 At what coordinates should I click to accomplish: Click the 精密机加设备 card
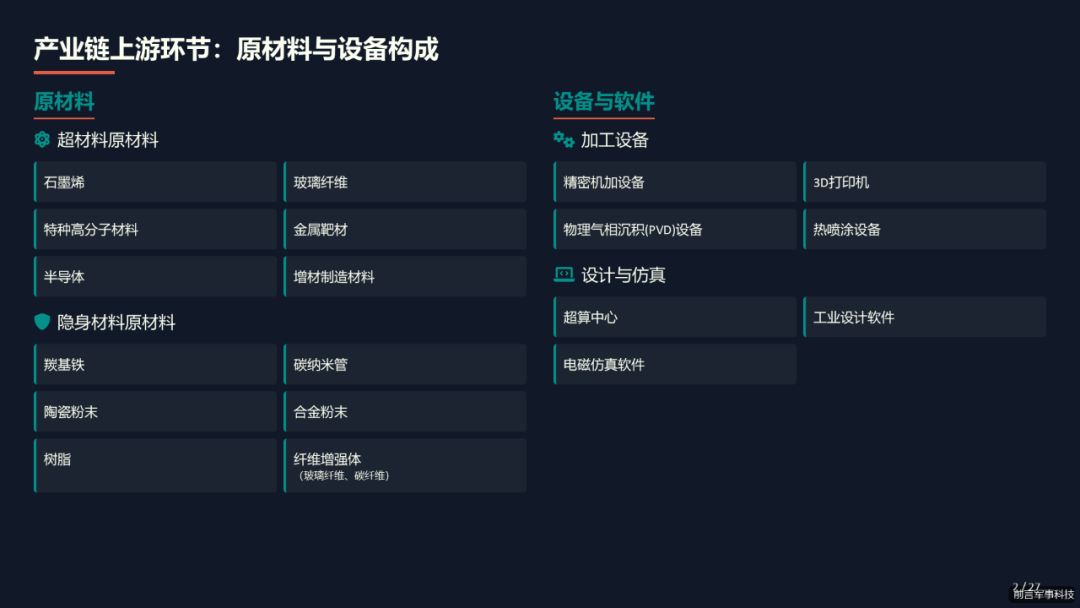pos(675,182)
